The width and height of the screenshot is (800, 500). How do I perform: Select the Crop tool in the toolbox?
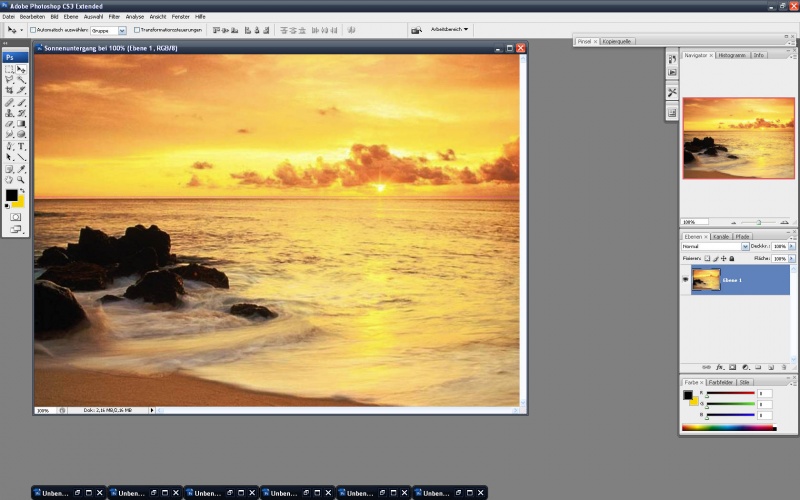9,90
